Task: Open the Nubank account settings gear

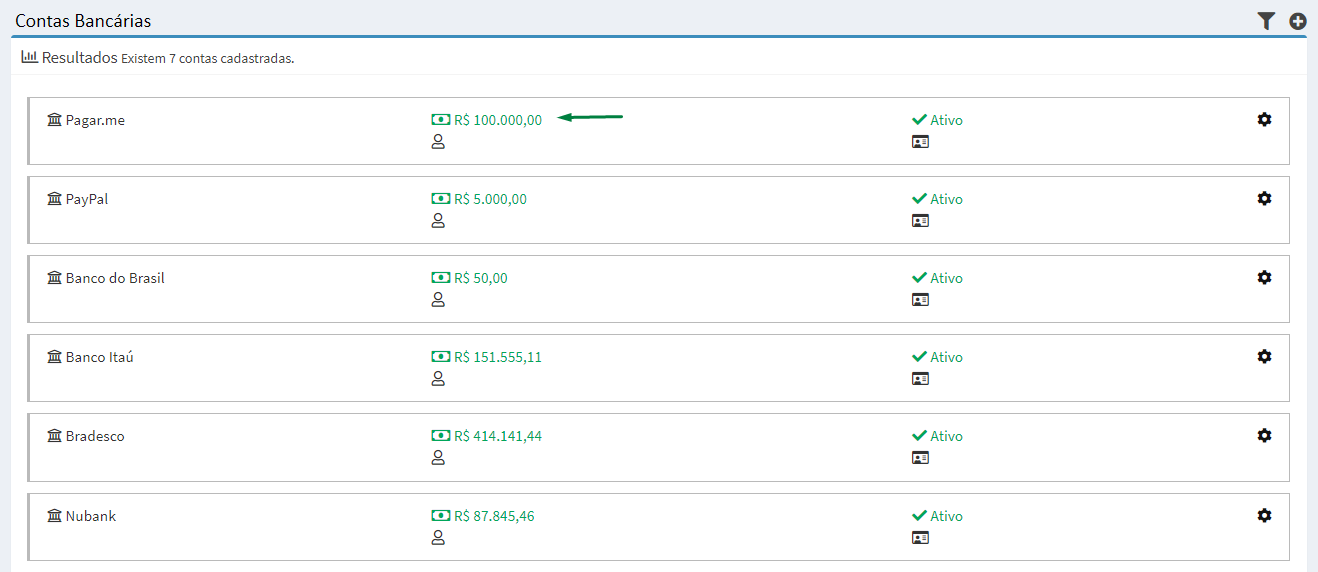Action: pyautogui.click(x=1264, y=516)
